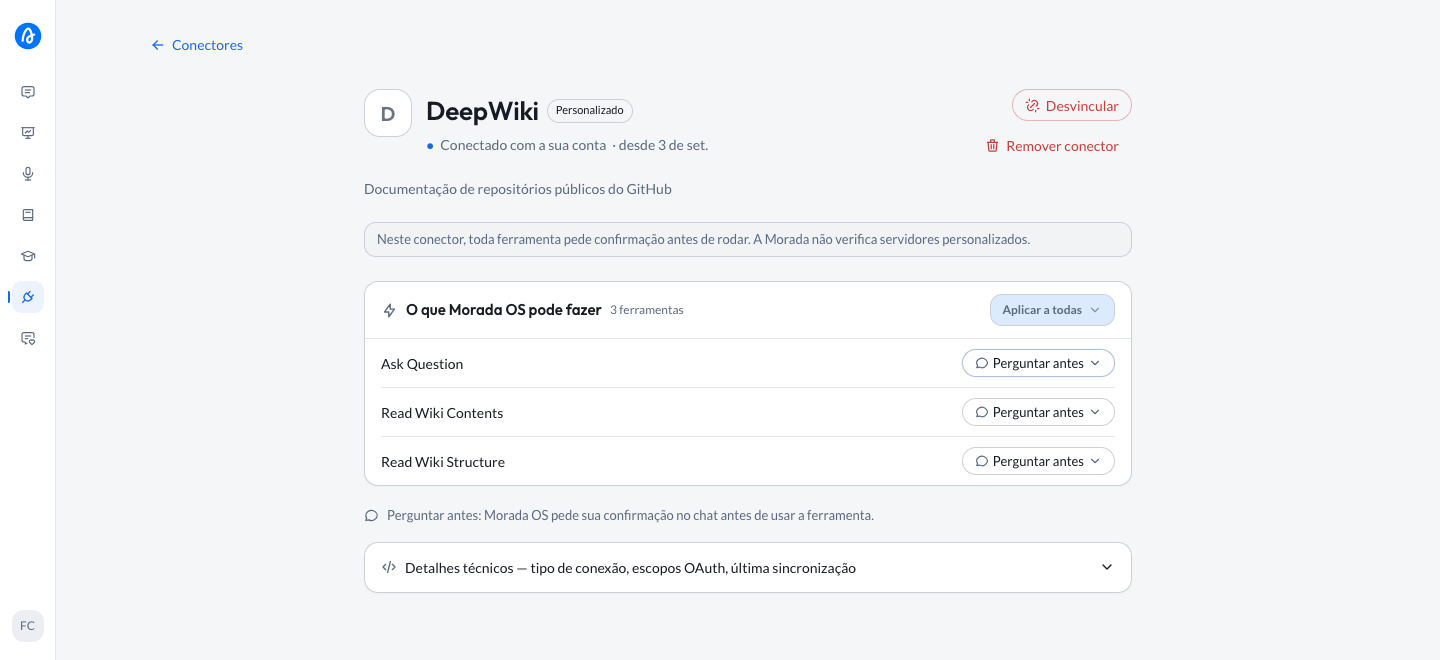Screen dimensions: 1440x660
Task: Click the '3 ferramentas' count text
Action: (647, 310)
